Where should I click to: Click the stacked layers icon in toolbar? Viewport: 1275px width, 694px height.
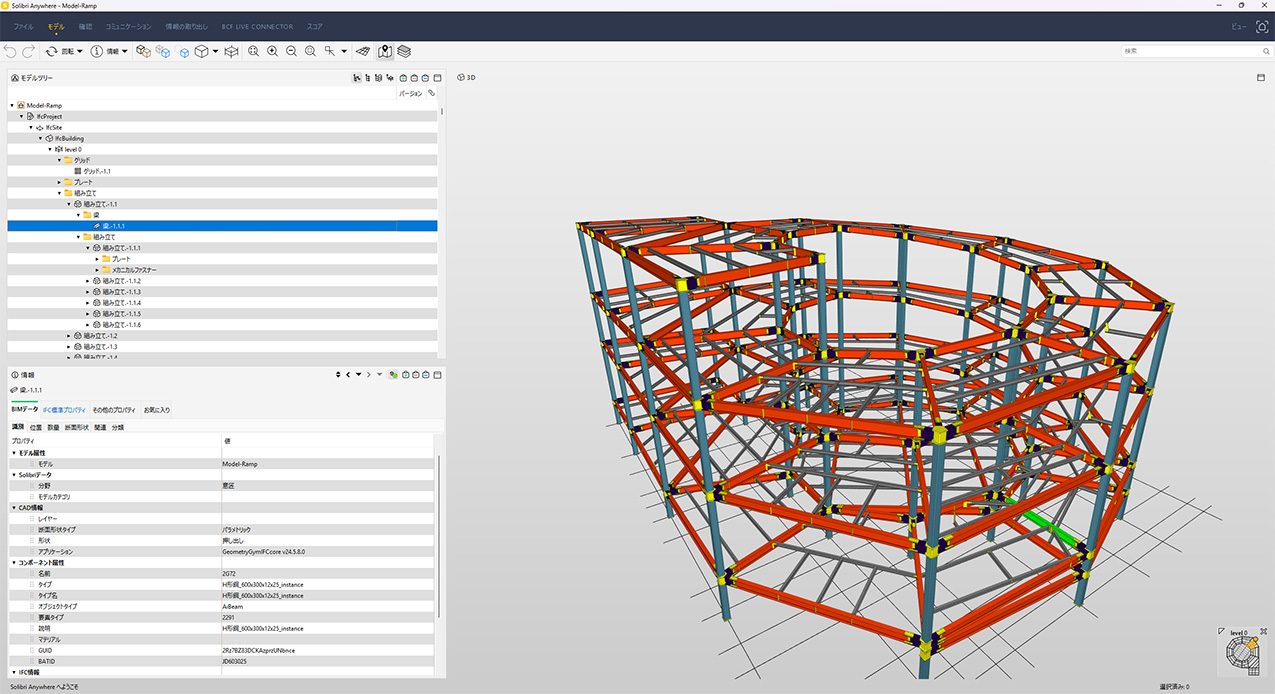pyautogui.click(x=404, y=51)
